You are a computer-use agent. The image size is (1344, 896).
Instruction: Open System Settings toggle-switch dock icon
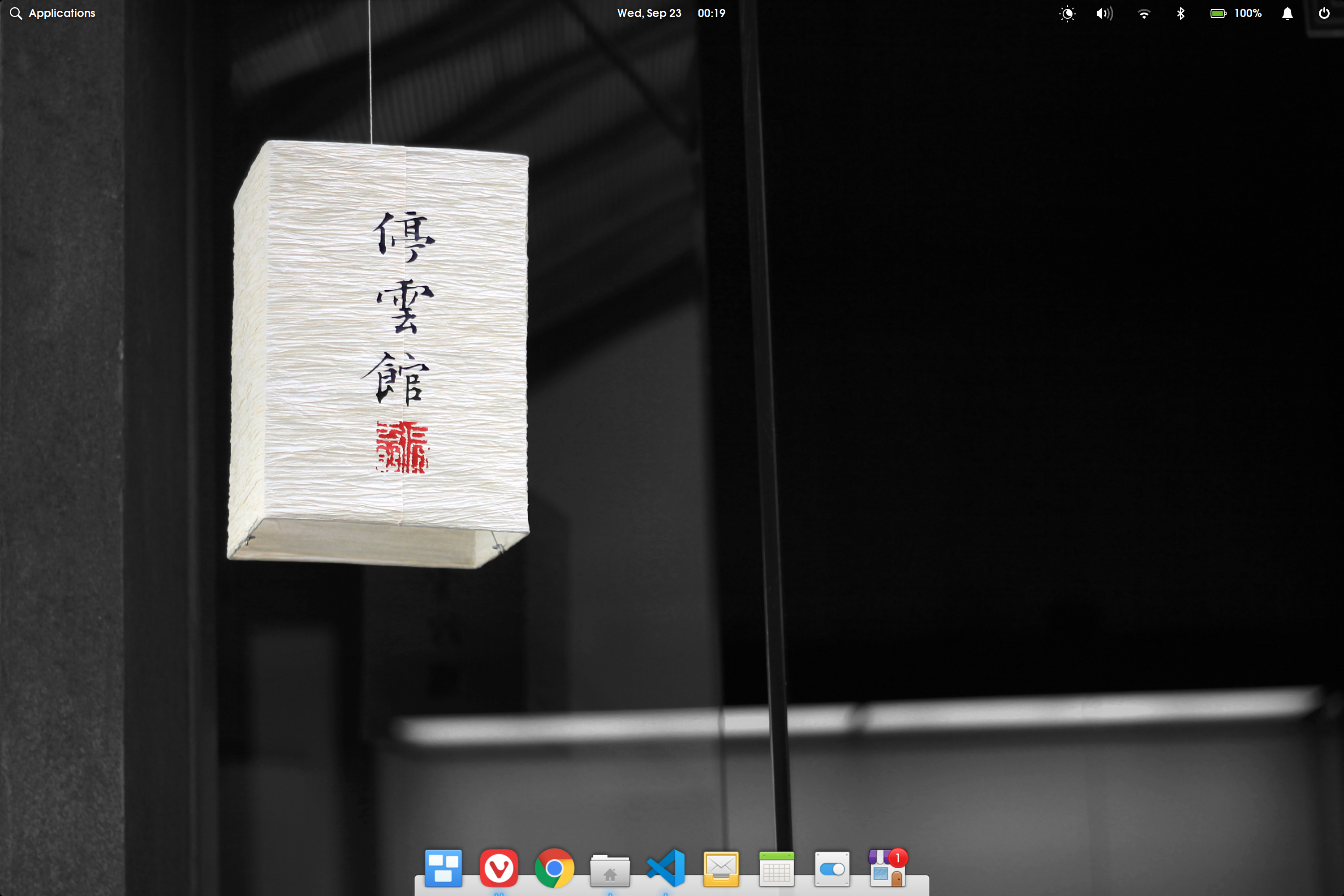point(832,869)
